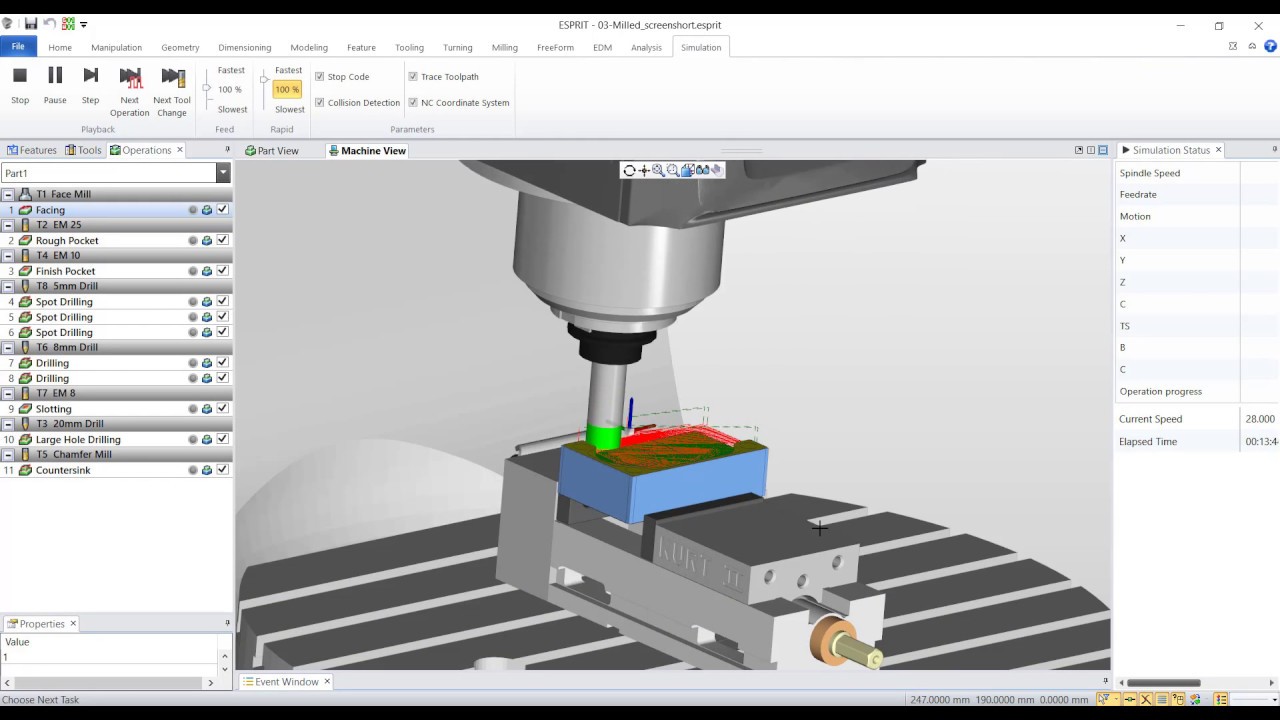Click the machine icon on Countersink row

(207, 470)
